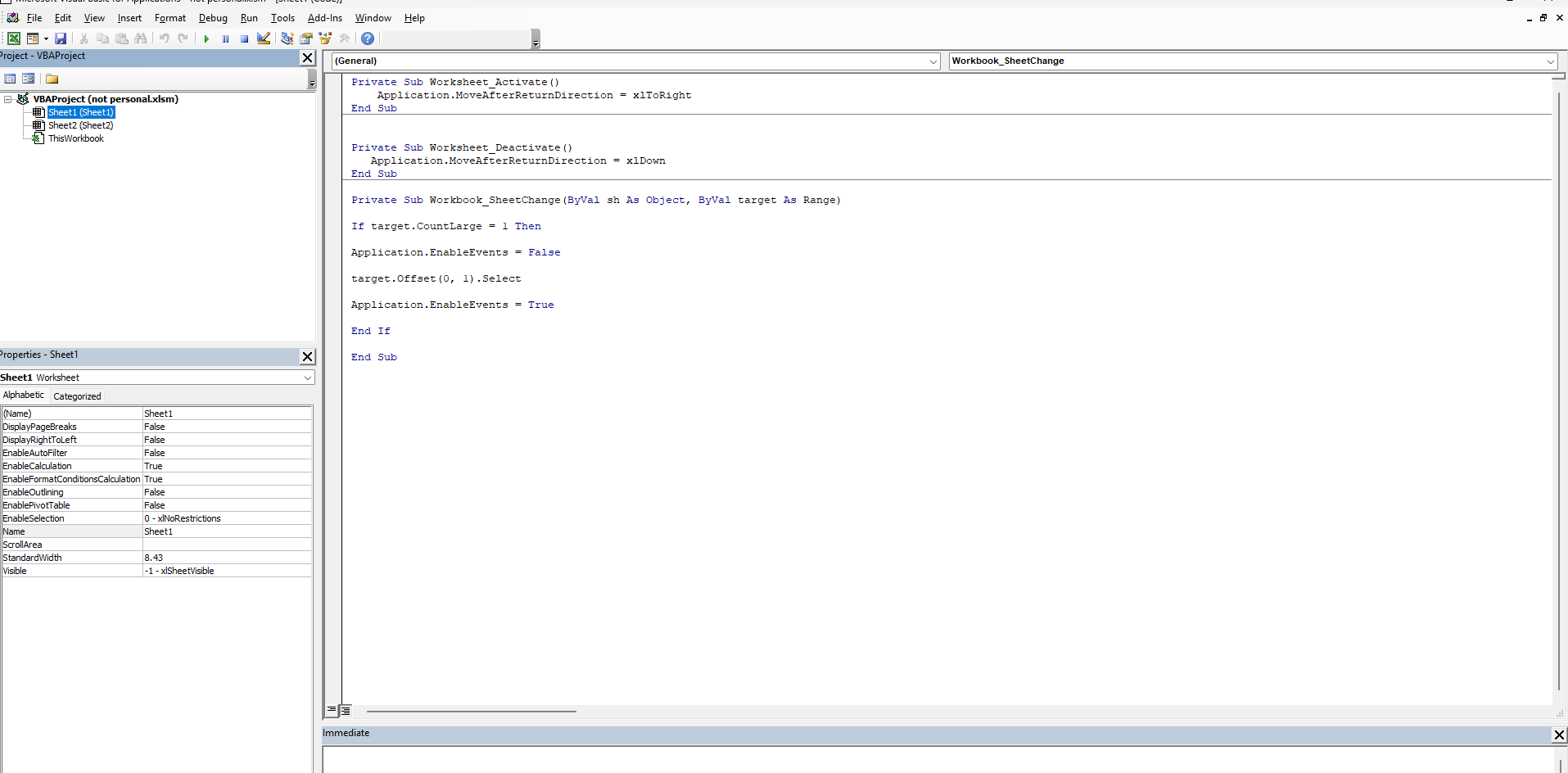Screen dimensions: 1568x773
Task: Switch to the Alphabetic properties tab
Action: (24, 396)
